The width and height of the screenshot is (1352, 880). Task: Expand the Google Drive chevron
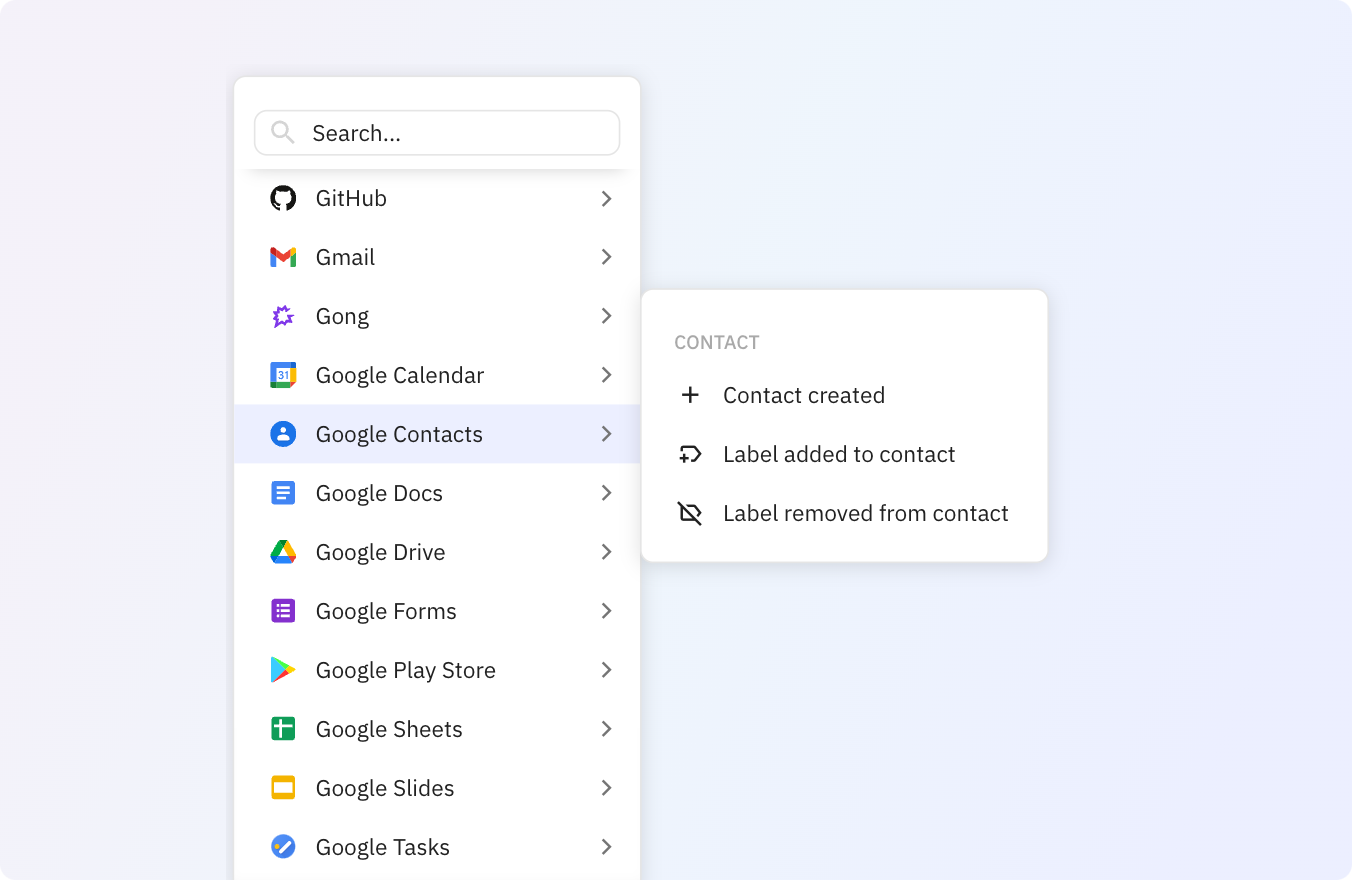point(606,552)
